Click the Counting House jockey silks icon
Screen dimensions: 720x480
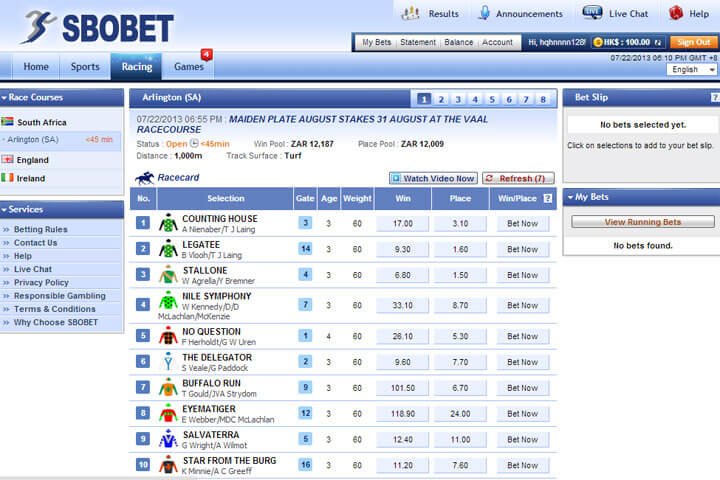click(x=168, y=223)
